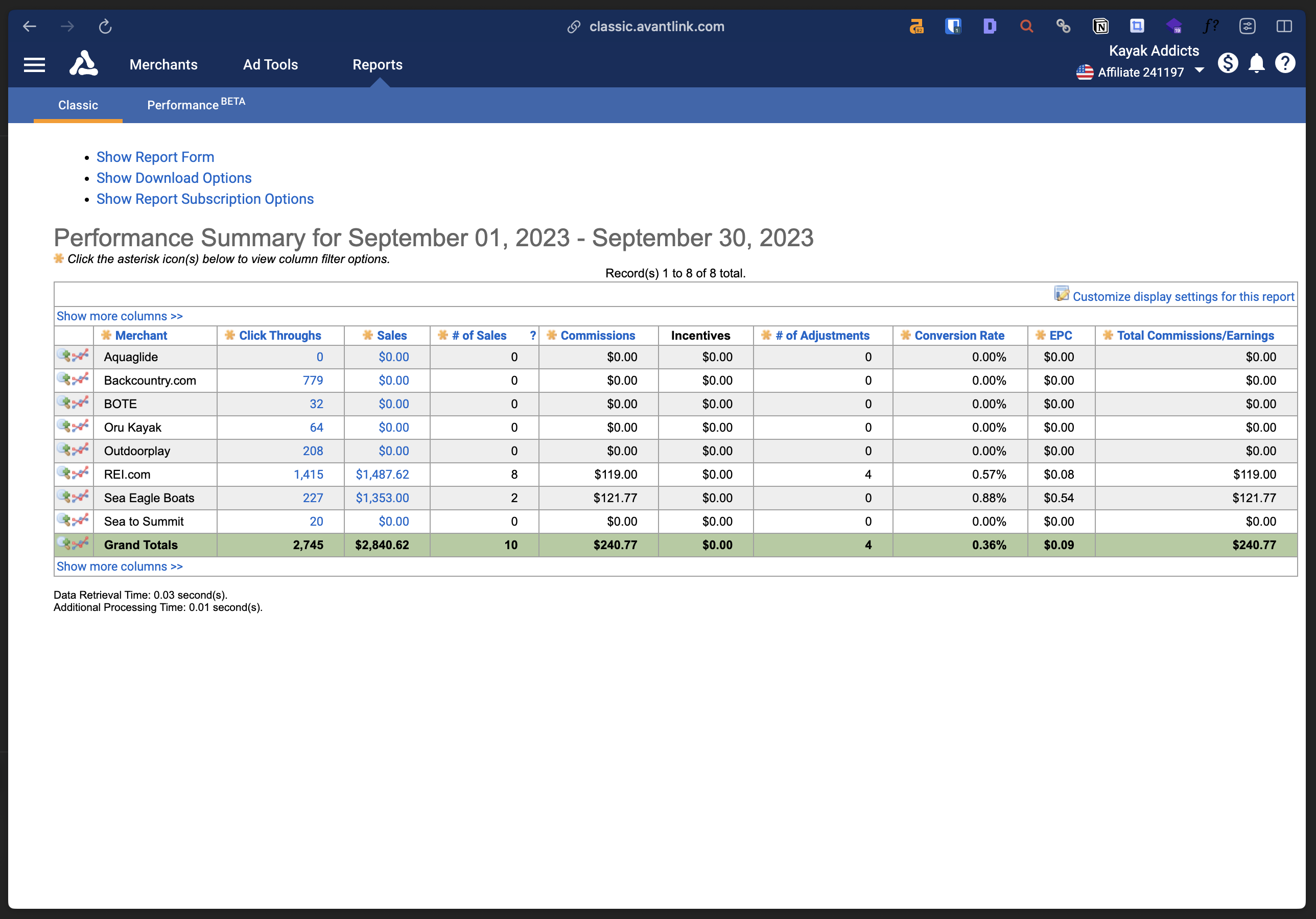Expand Show more columns above the table header
The image size is (1316, 919).
coord(120,316)
